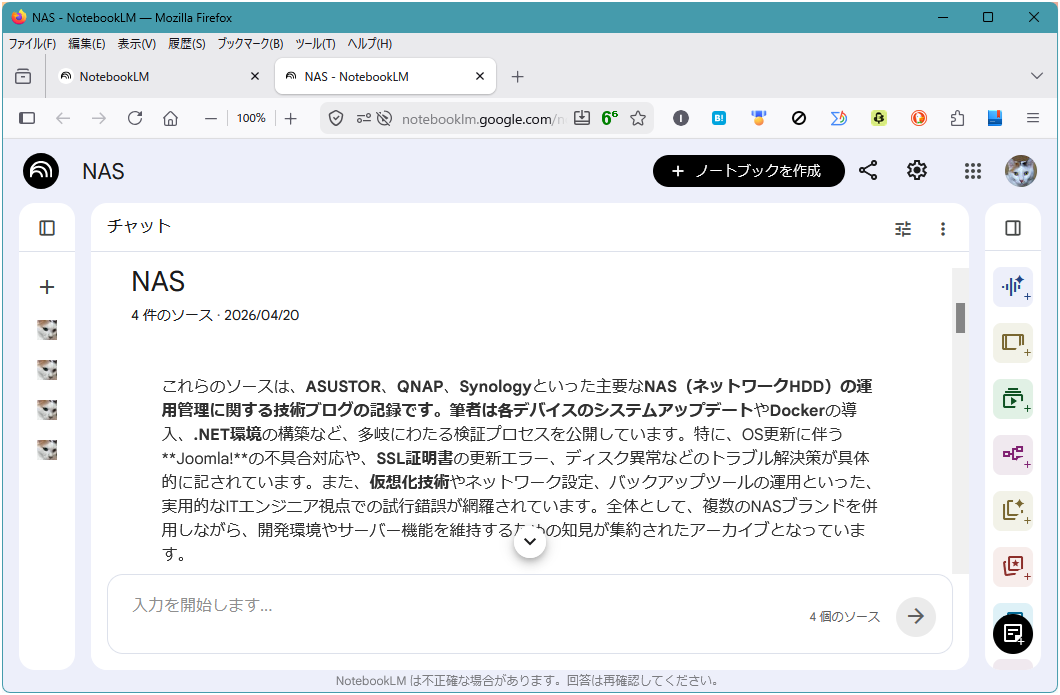The height and width of the screenshot is (695, 1060).
Task: Open the Firefox extensions puzzle icon
Action: (957, 118)
